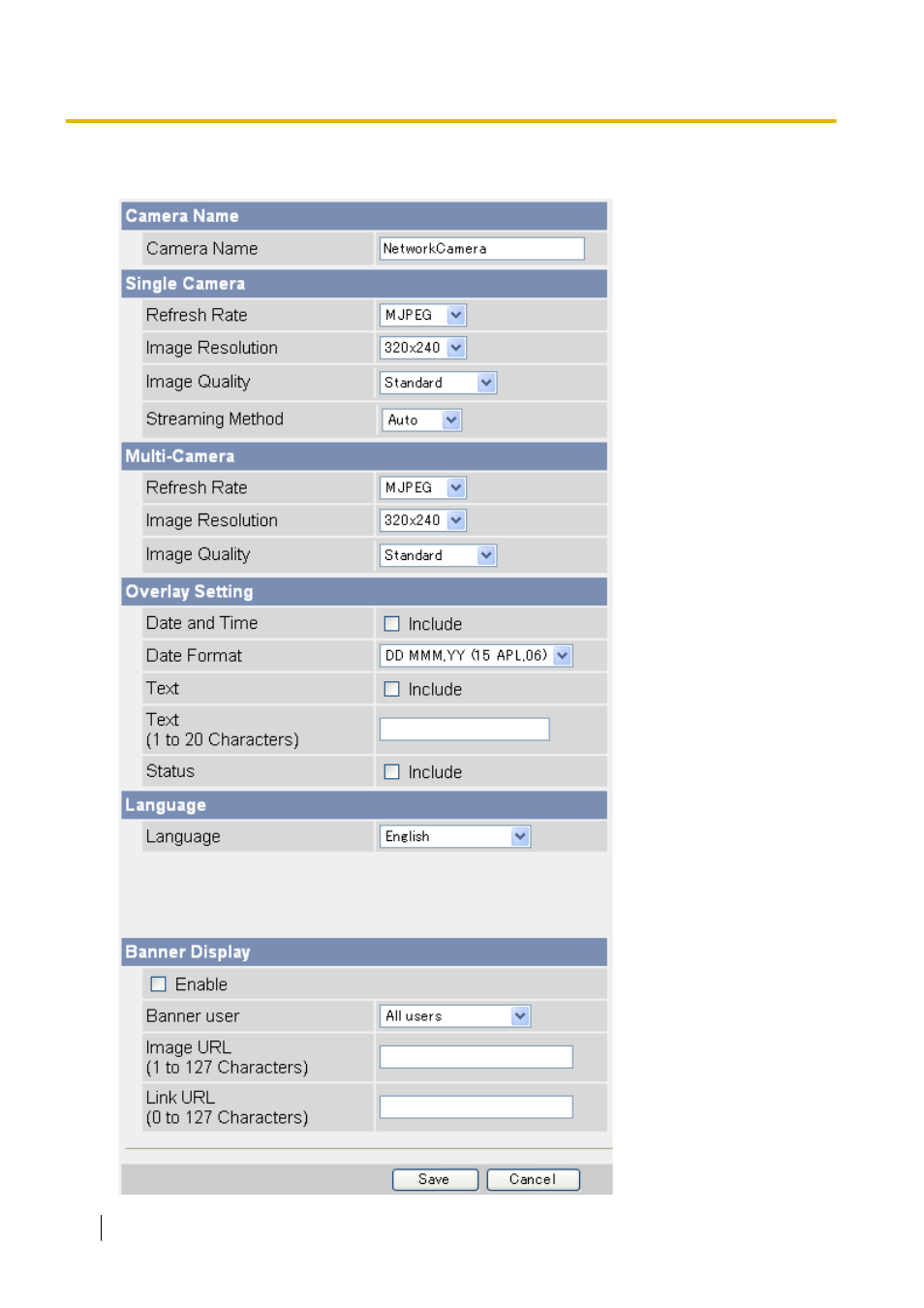924x1308 pixels.
Task: Click the 'Multi-Camera' section header
Action: [364, 456]
